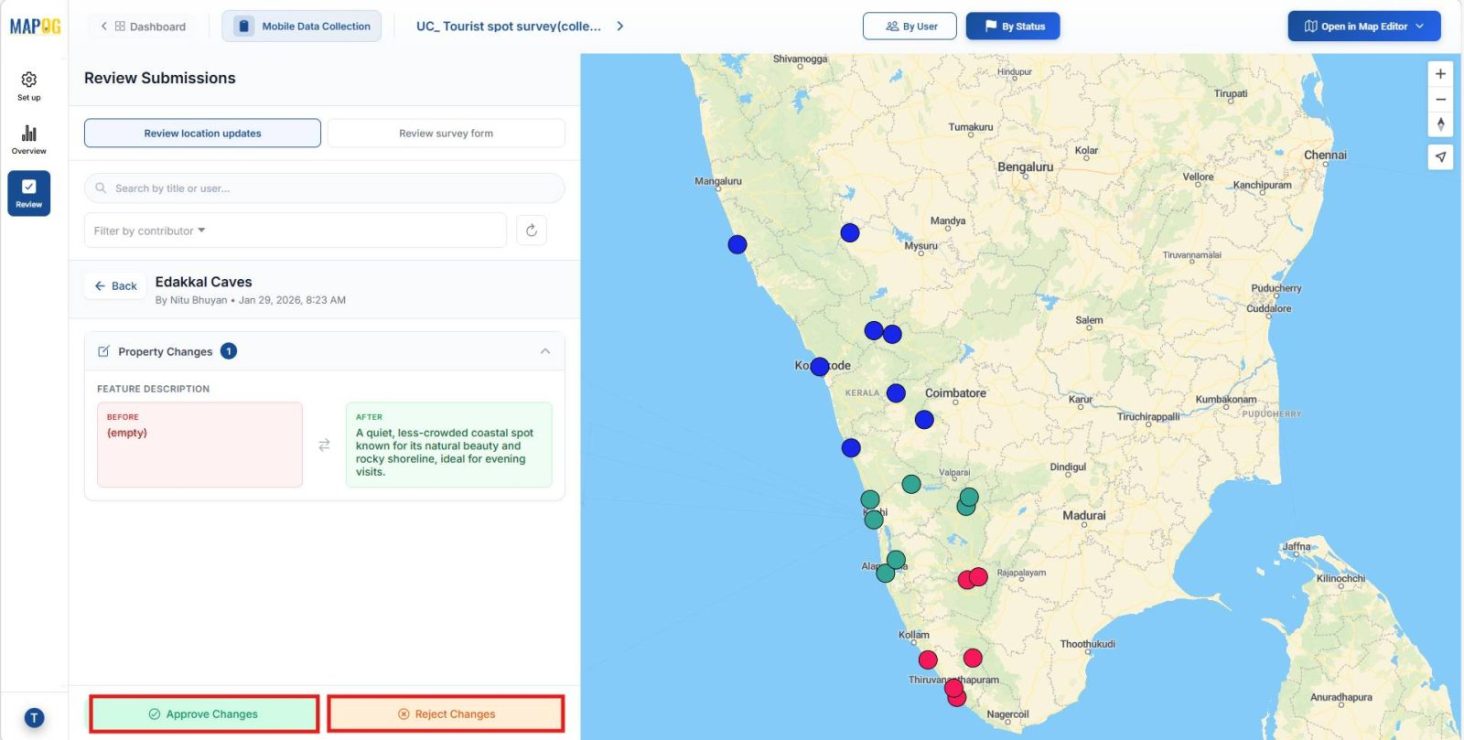Click the locate-me arrow on map
1464x740 pixels.
pos(1440,157)
